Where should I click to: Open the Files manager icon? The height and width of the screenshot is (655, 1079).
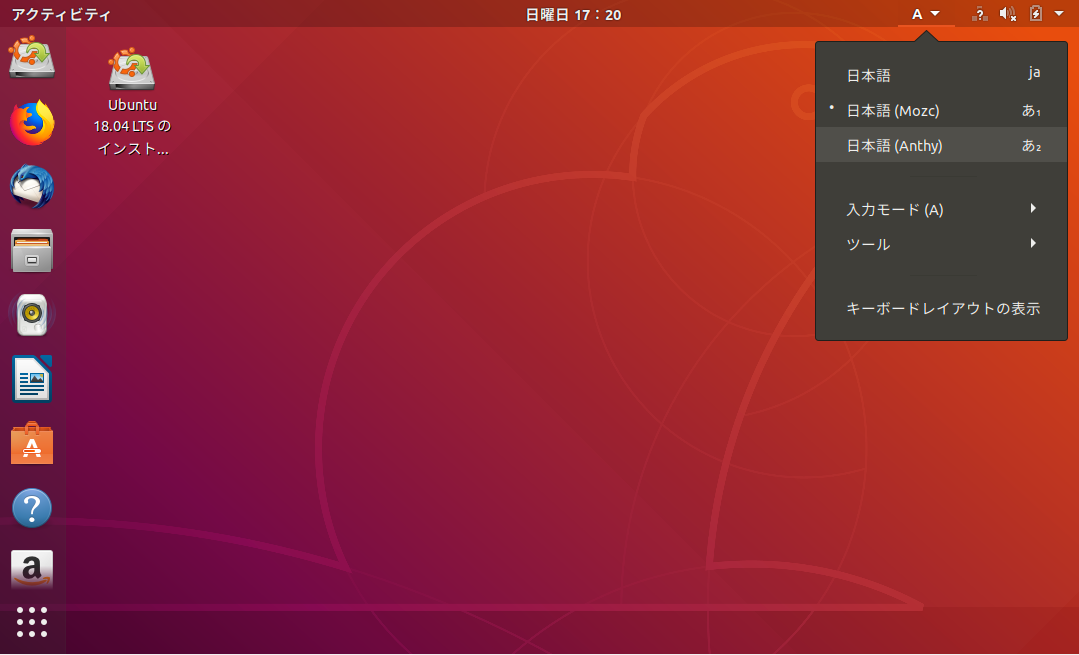click(x=32, y=250)
